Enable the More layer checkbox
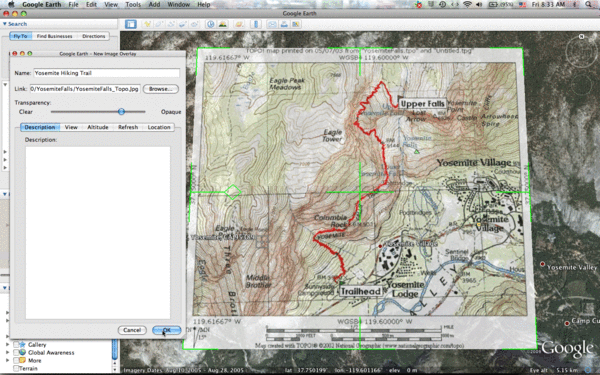 pyautogui.click(x=16, y=360)
